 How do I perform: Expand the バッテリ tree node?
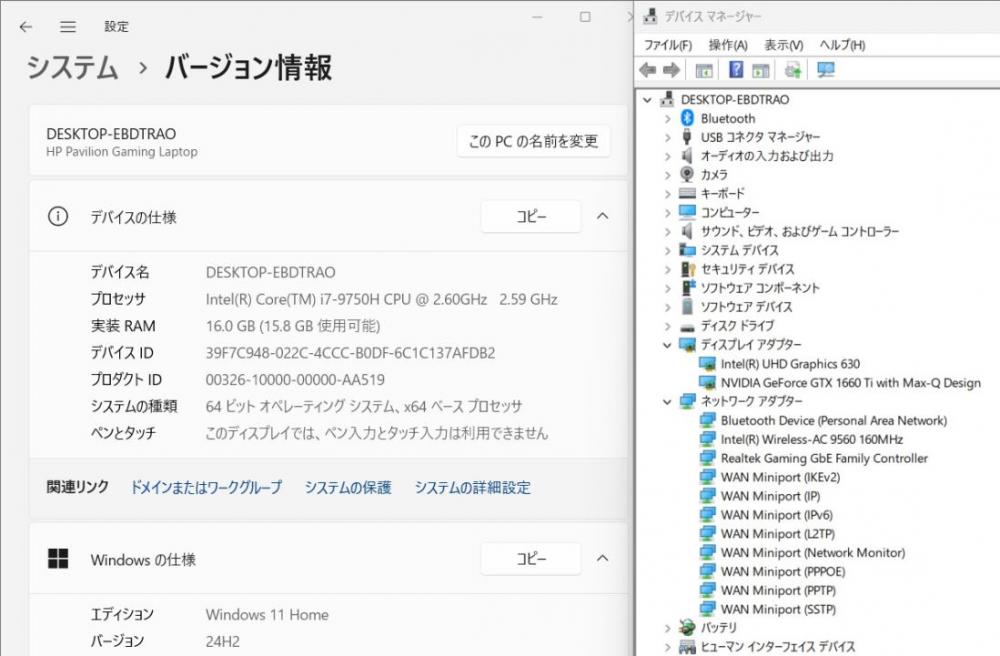[x=668, y=628]
